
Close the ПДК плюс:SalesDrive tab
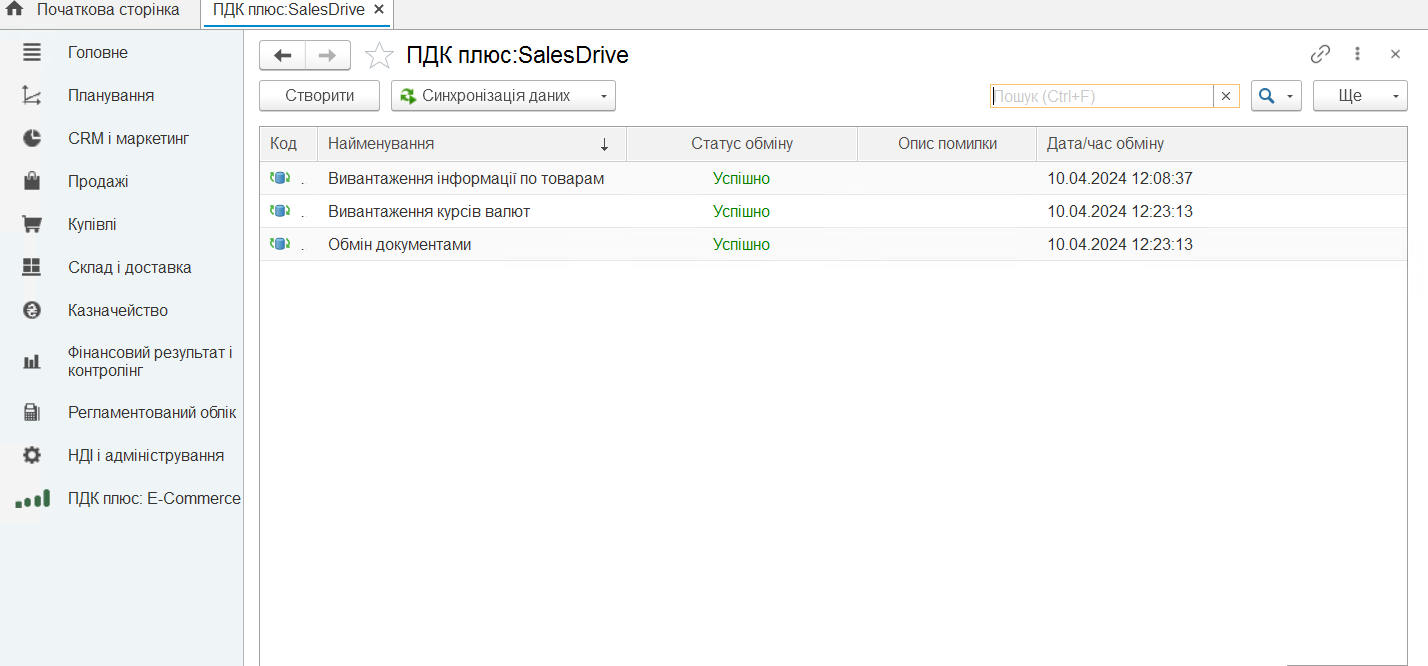(378, 10)
